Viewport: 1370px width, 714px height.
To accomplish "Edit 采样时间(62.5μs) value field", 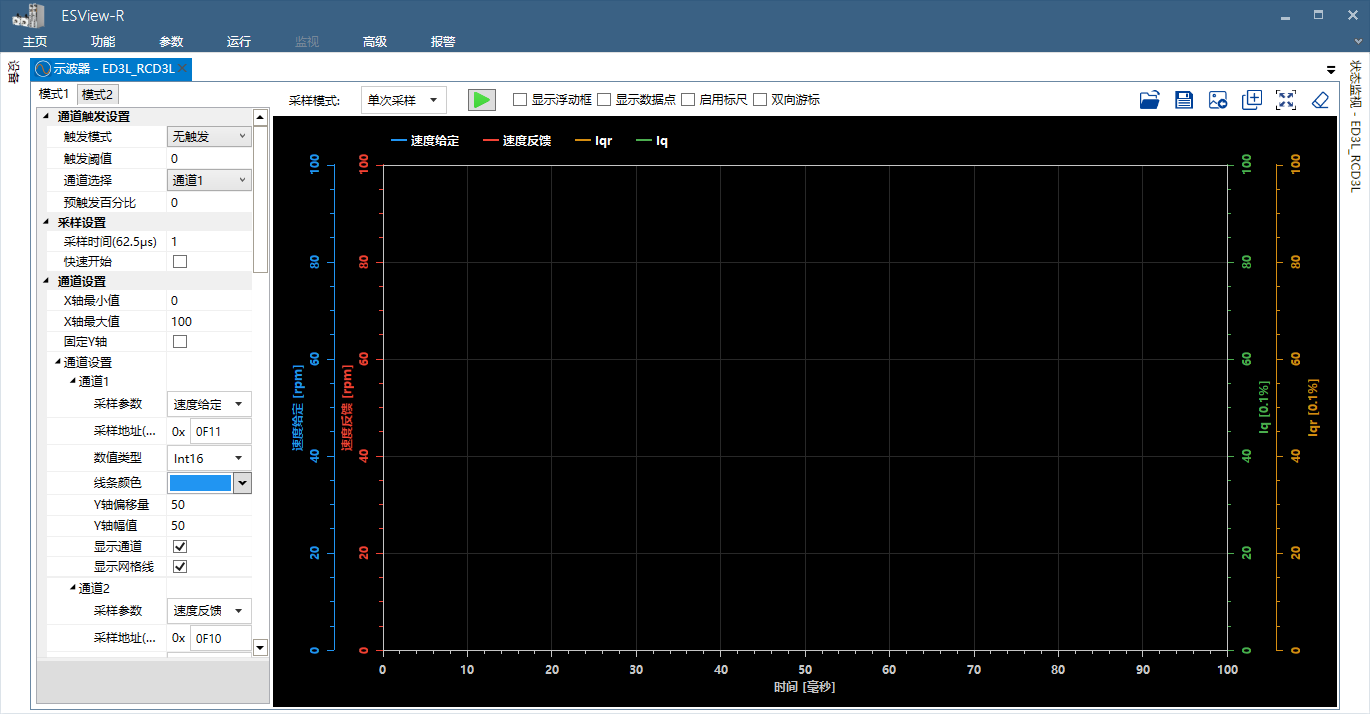I will click(x=209, y=242).
